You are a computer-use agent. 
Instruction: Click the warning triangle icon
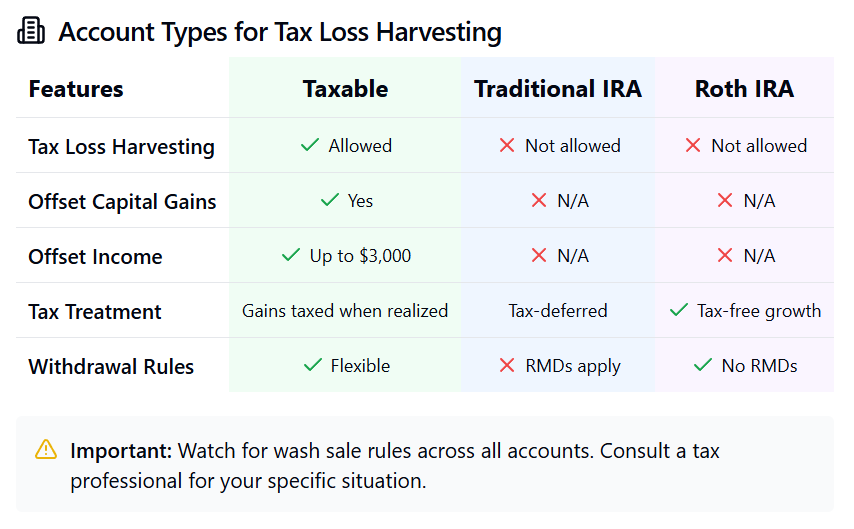point(46,450)
